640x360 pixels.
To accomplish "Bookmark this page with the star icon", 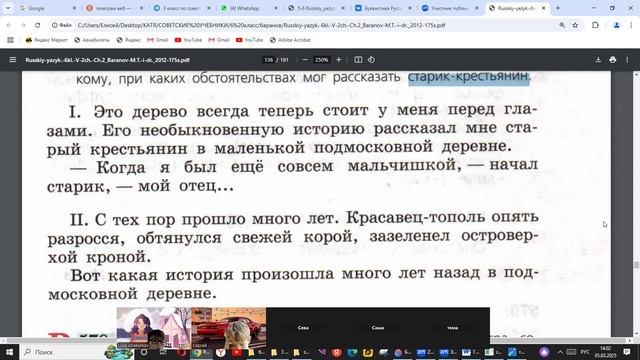I will pyautogui.click(x=575, y=25).
